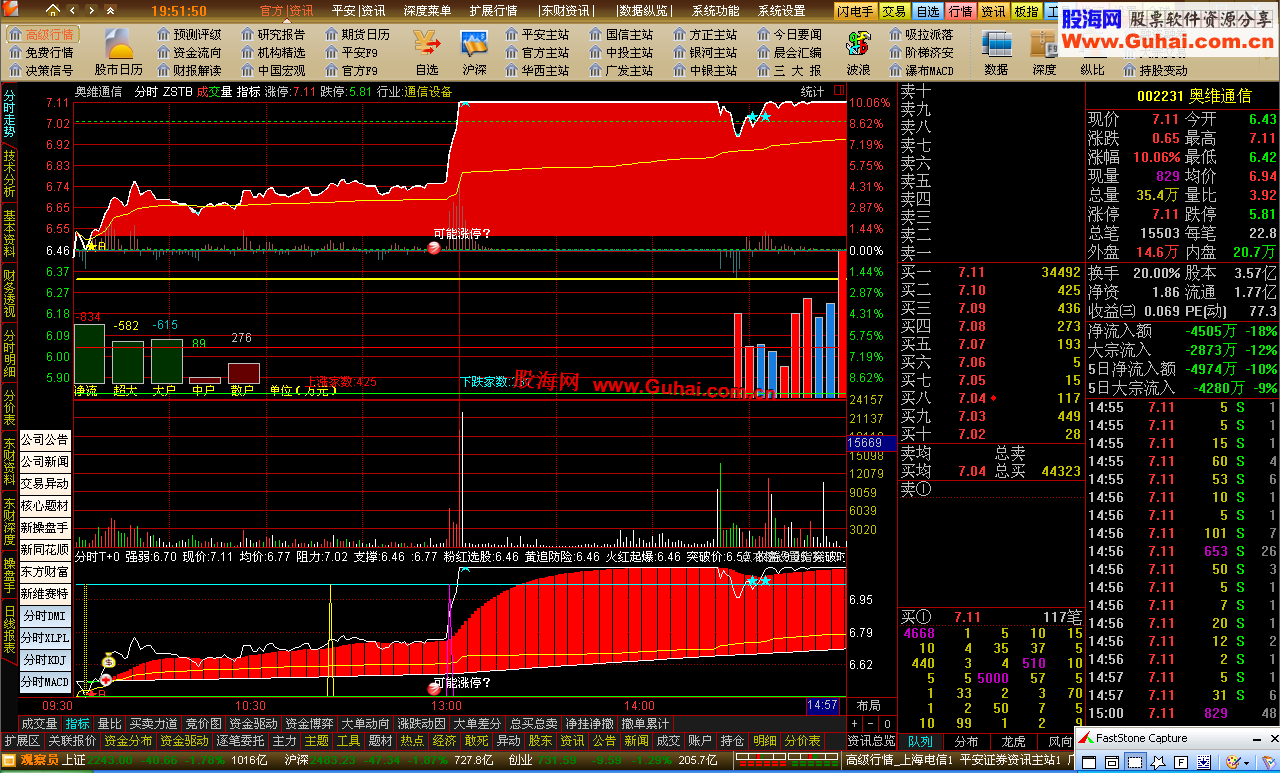
Task: Open the 自选 watchlist icon
Action: 427,52
